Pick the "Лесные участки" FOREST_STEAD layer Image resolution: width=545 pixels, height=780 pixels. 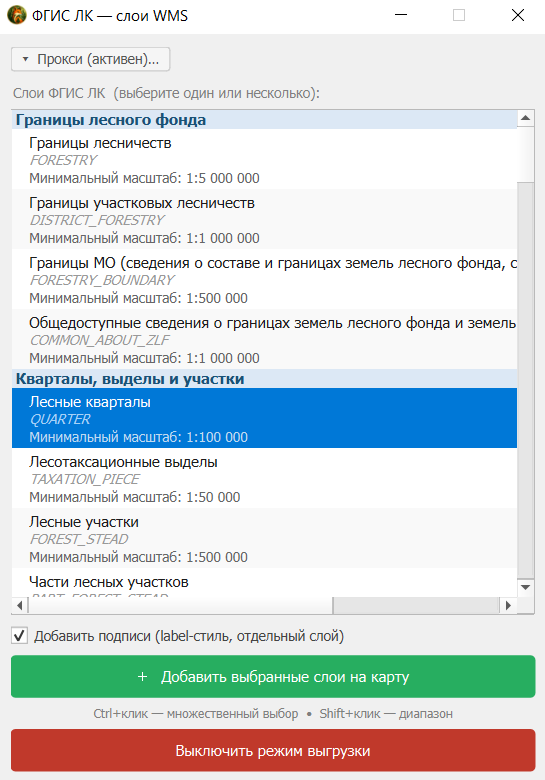click(265, 538)
